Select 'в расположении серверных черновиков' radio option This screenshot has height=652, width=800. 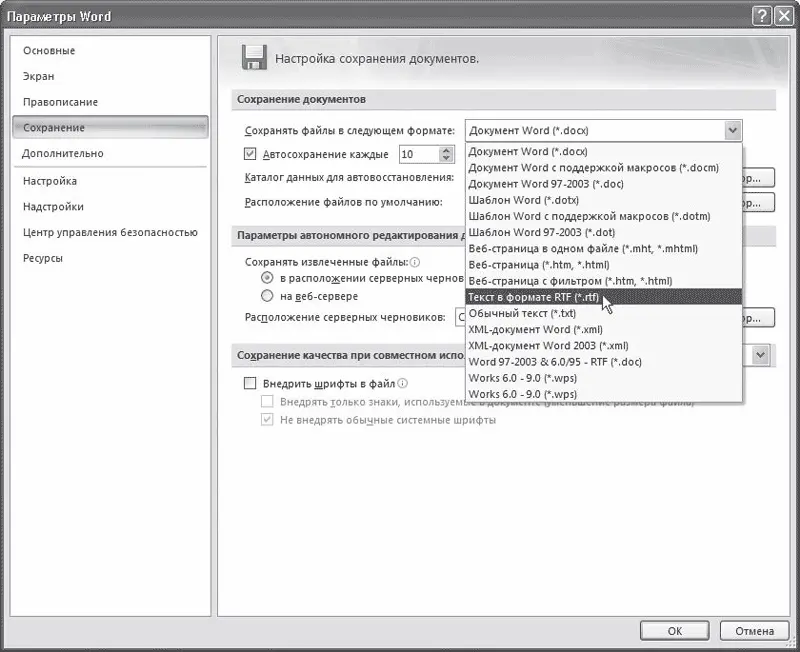tap(267, 277)
